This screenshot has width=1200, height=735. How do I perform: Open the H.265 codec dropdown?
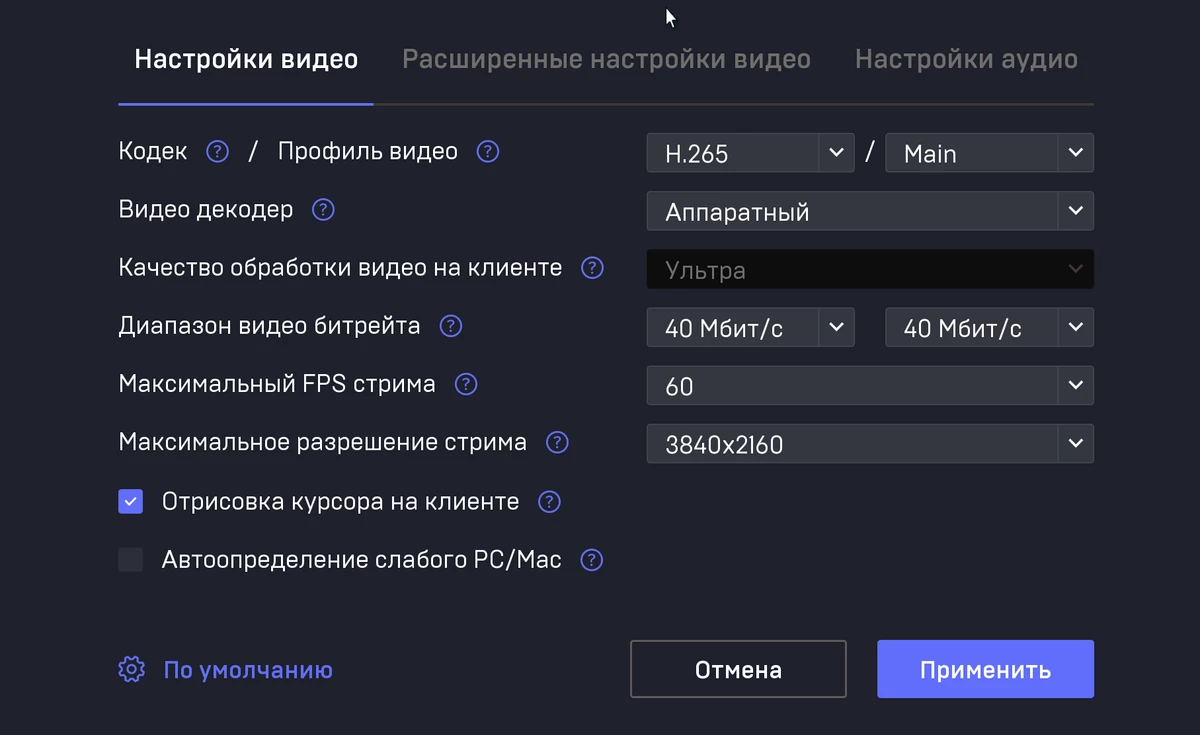tap(751, 153)
